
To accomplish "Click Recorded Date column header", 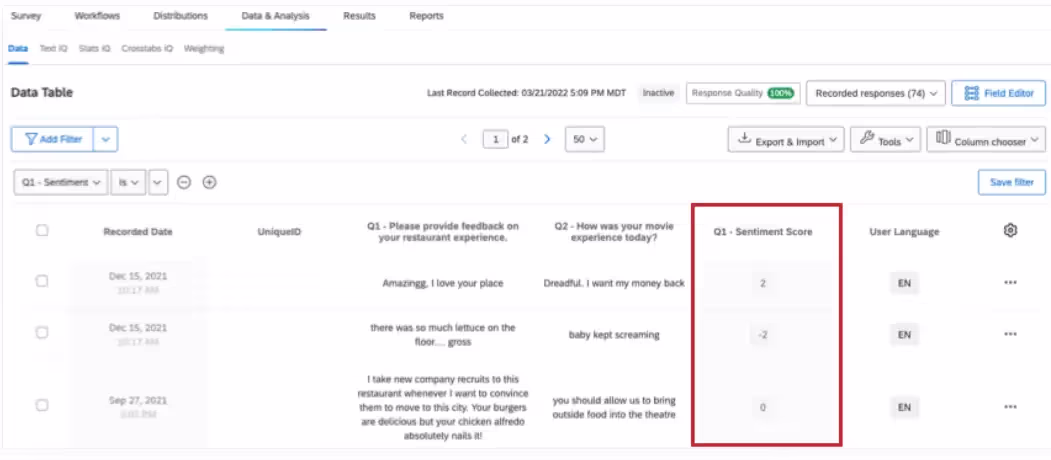I will coord(137,231).
